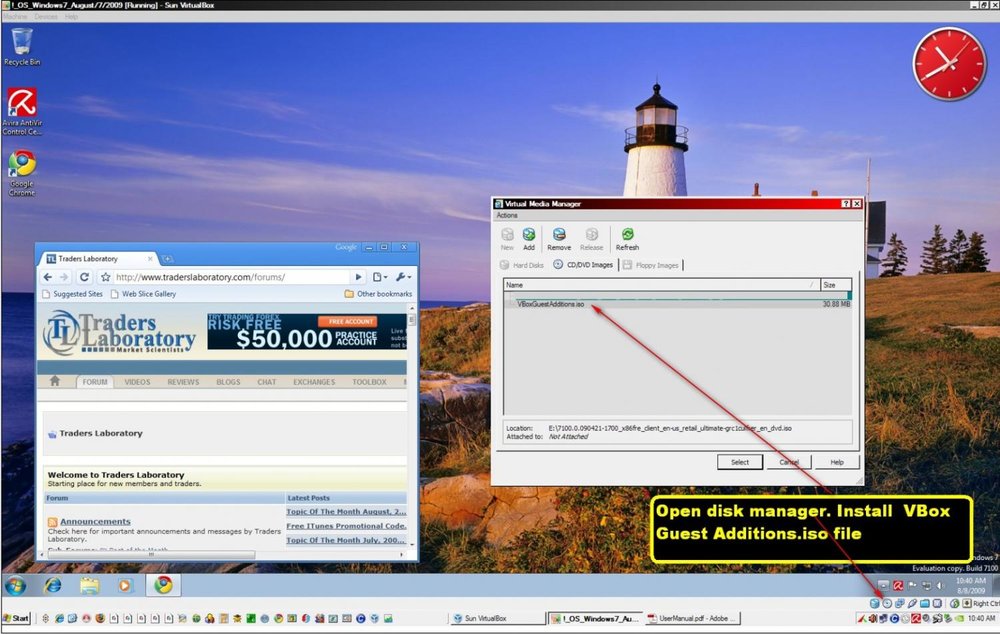Open the CHAT navigation tab
Viewport: 1000px width, 634px height.
267,382
